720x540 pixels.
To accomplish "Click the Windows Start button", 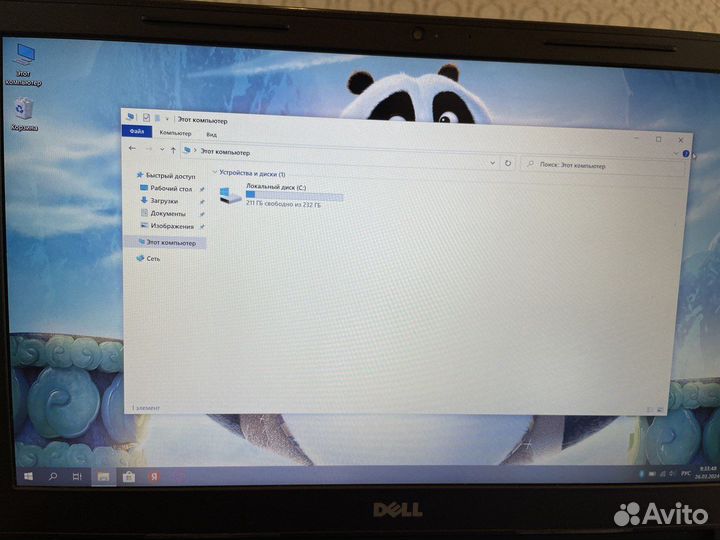I will pos(28,477).
